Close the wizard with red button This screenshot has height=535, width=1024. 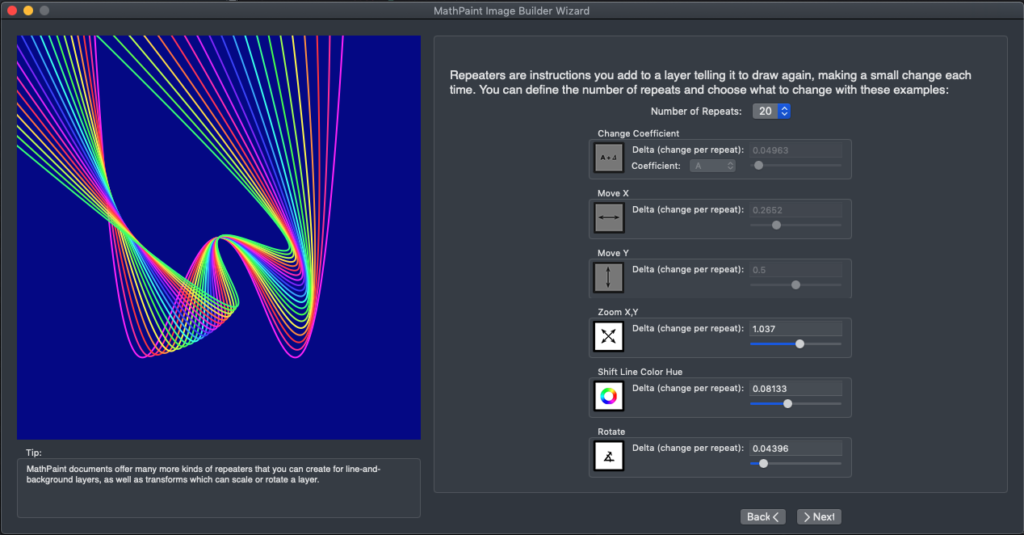tap(12, 10)
